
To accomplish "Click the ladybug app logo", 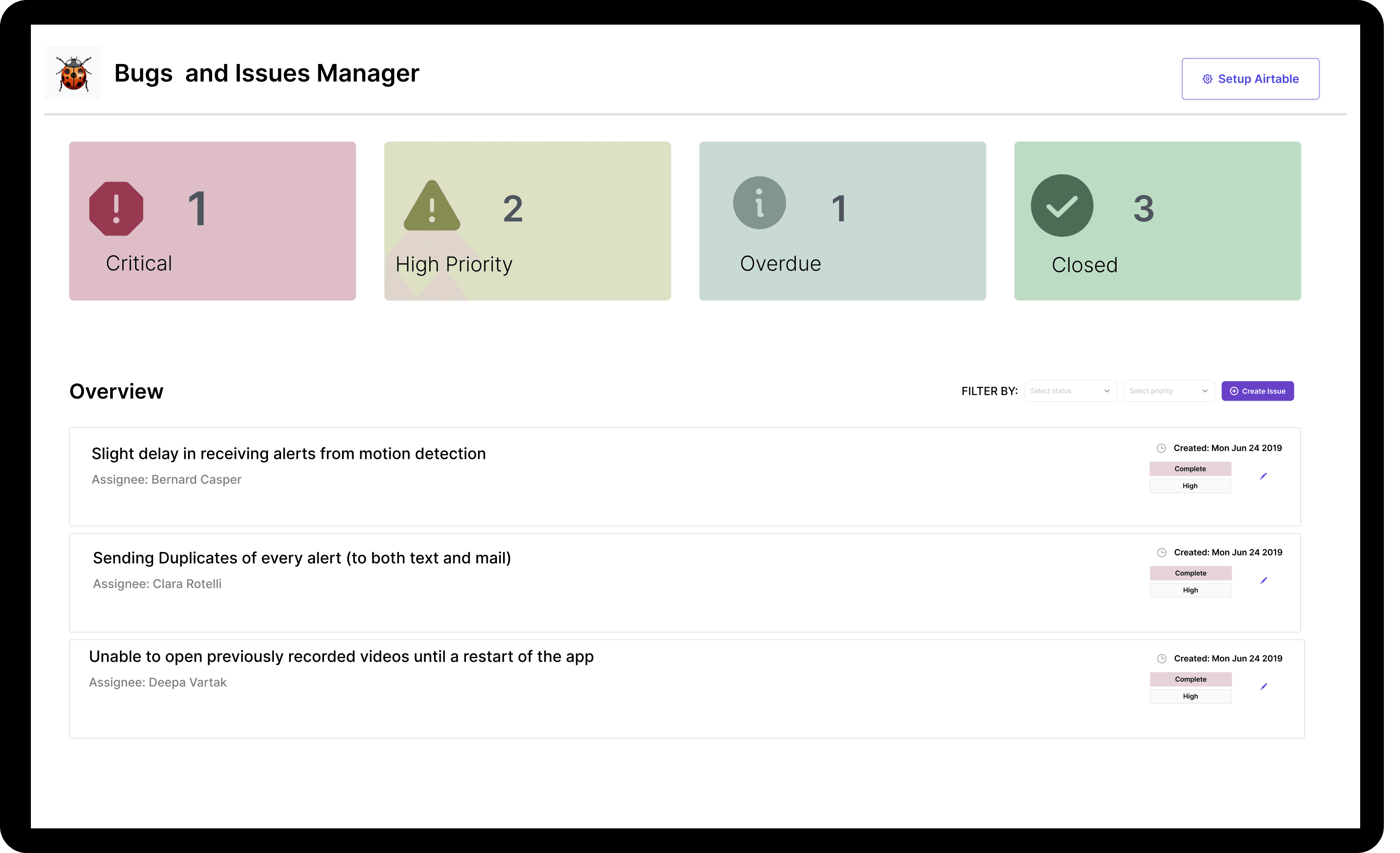I will [73, 73].
